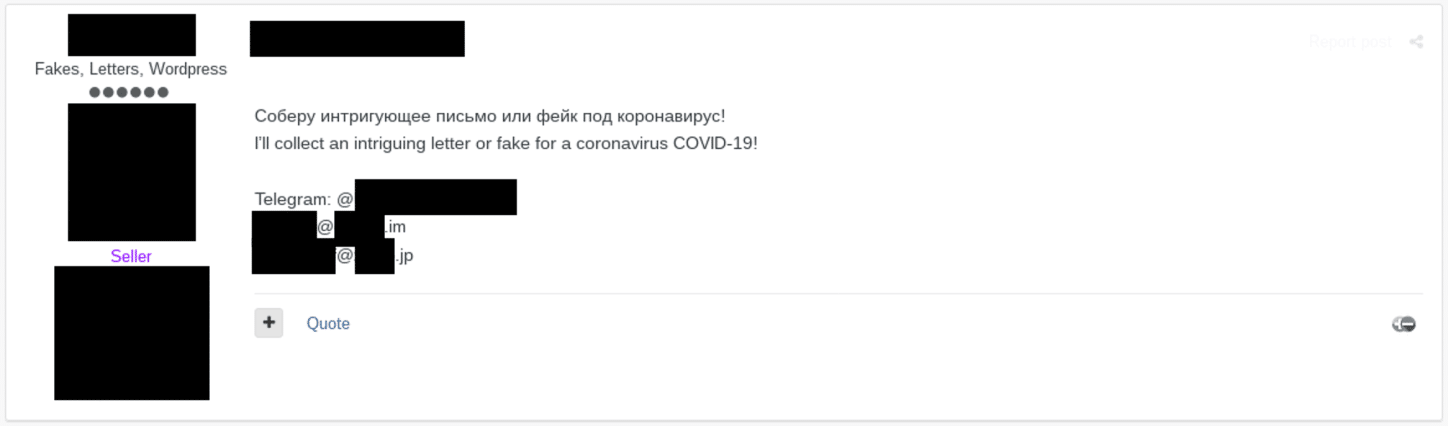Viewport: 1448px width, 426px height.
Task: Click the redacted username above member title
Action: click(x=131, y=35)
